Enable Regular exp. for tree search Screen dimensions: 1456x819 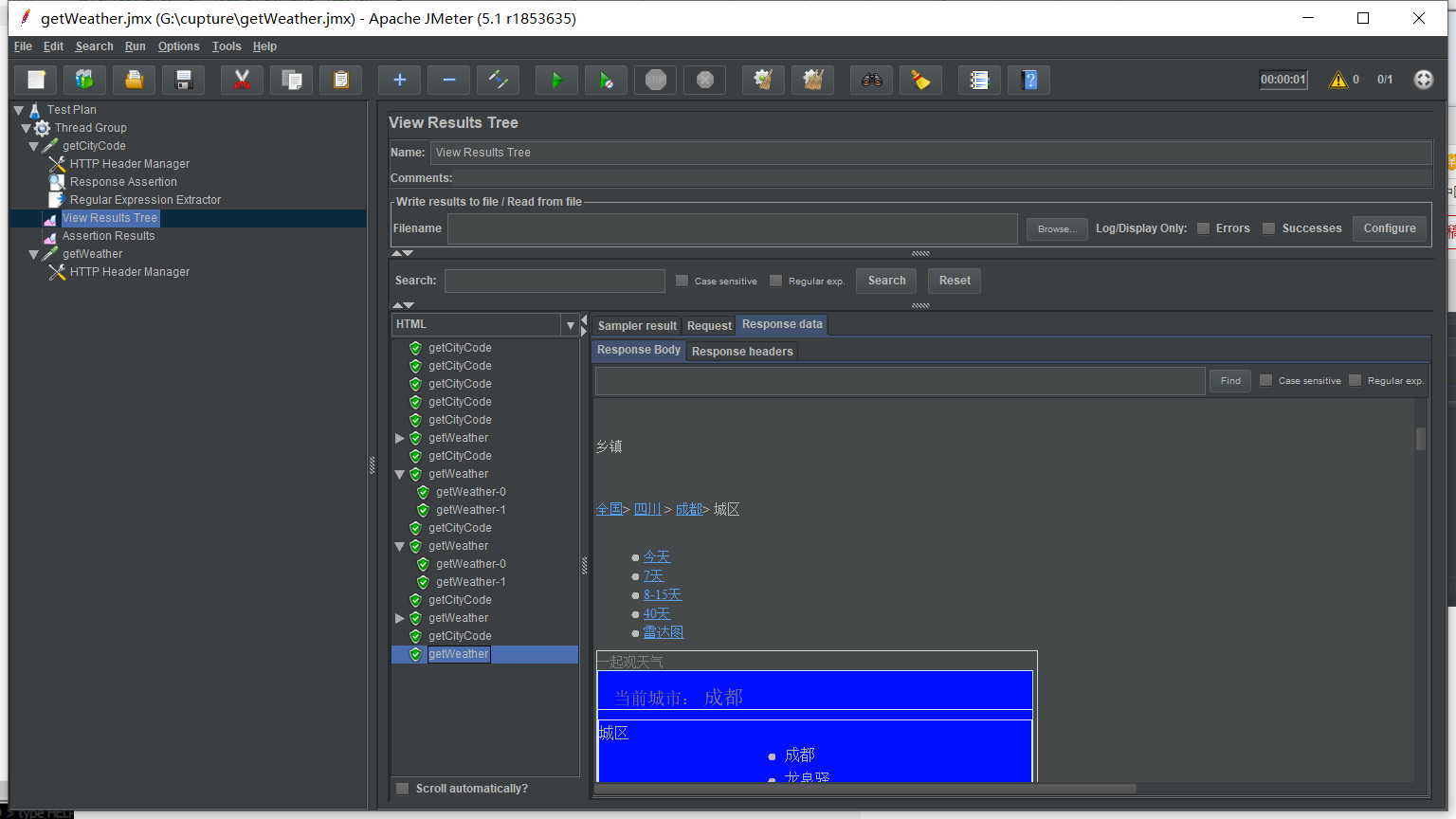click(775, 281)
